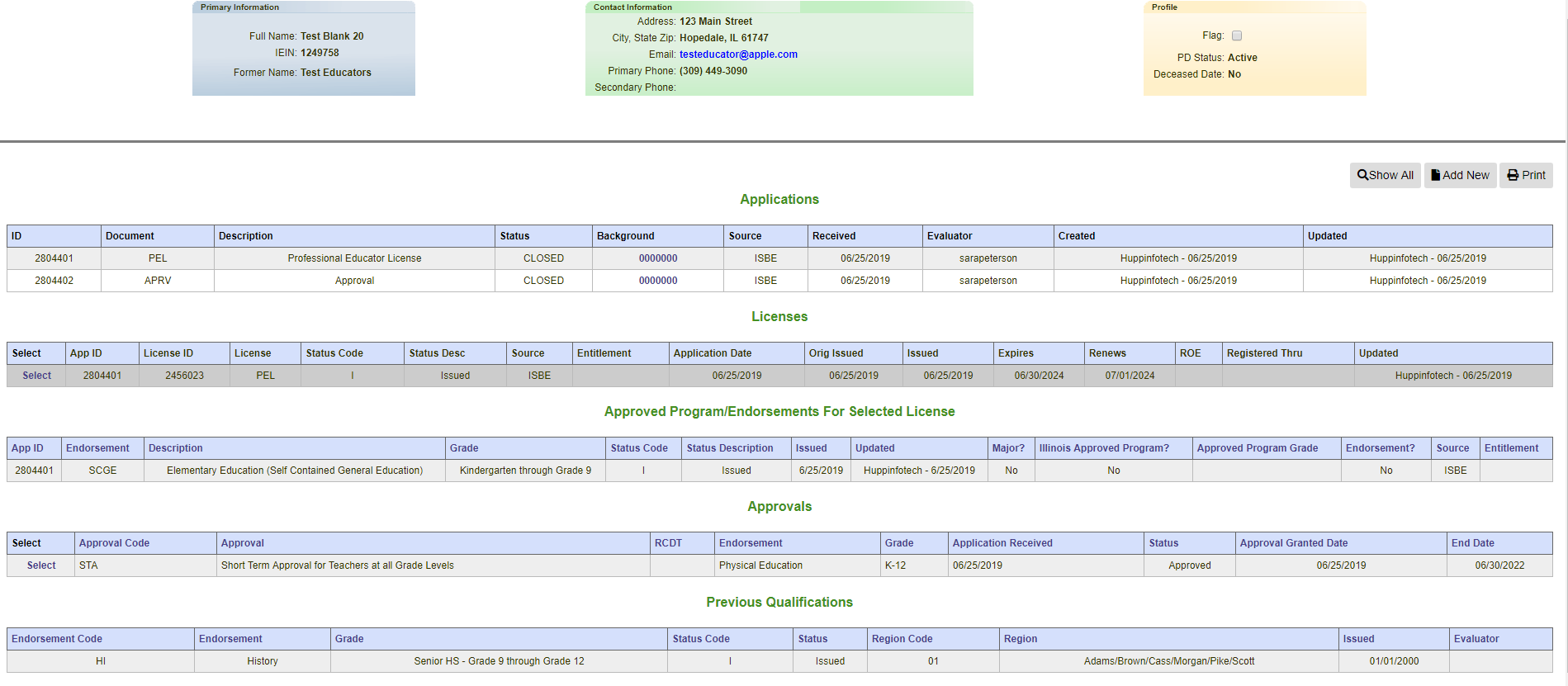This screenshot has height=686, width=1568.
Task: Click application ID 2804402 cell
Action: [54, 281]
